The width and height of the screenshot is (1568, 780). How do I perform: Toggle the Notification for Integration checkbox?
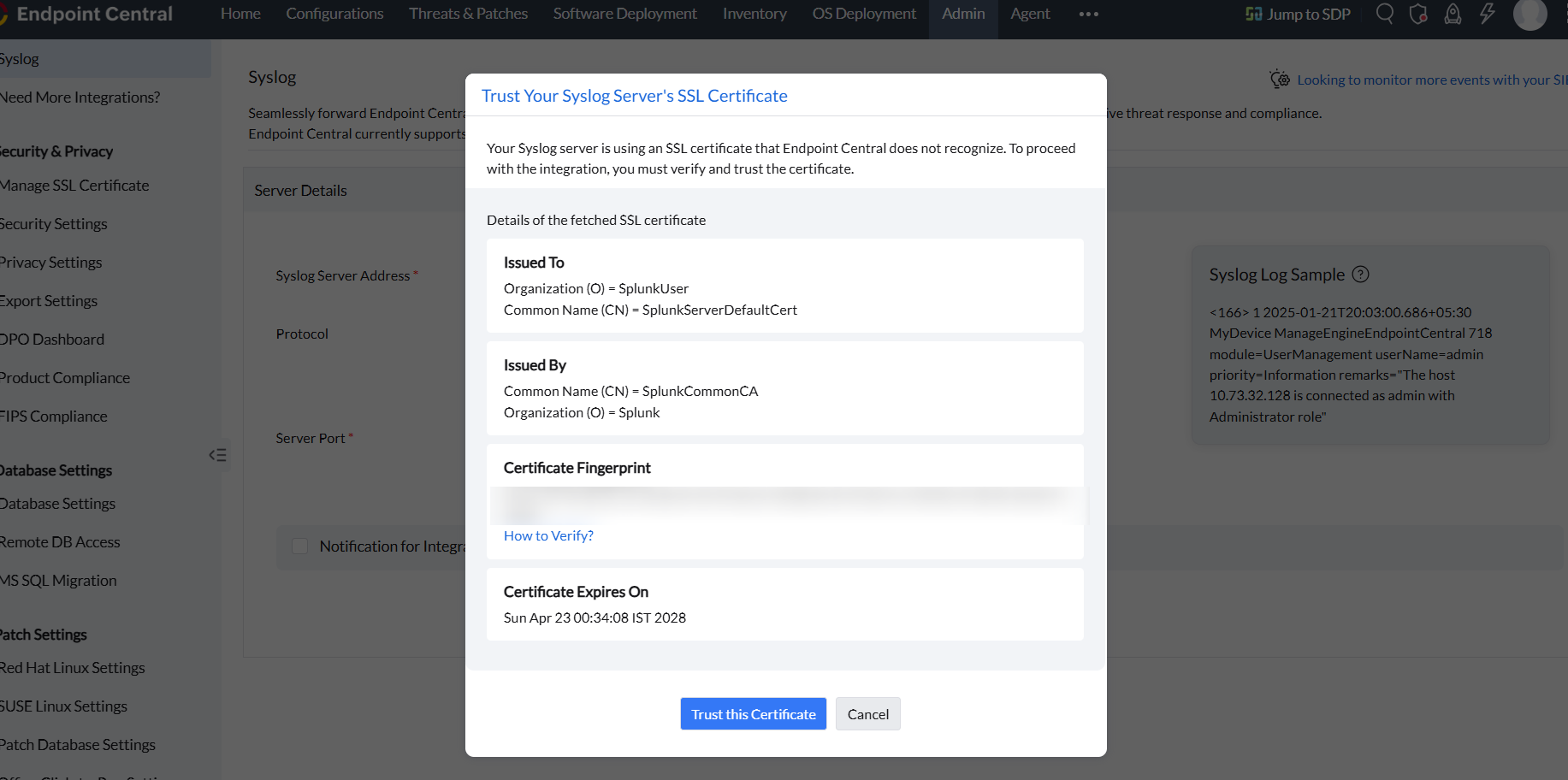[x=300, y=546]
